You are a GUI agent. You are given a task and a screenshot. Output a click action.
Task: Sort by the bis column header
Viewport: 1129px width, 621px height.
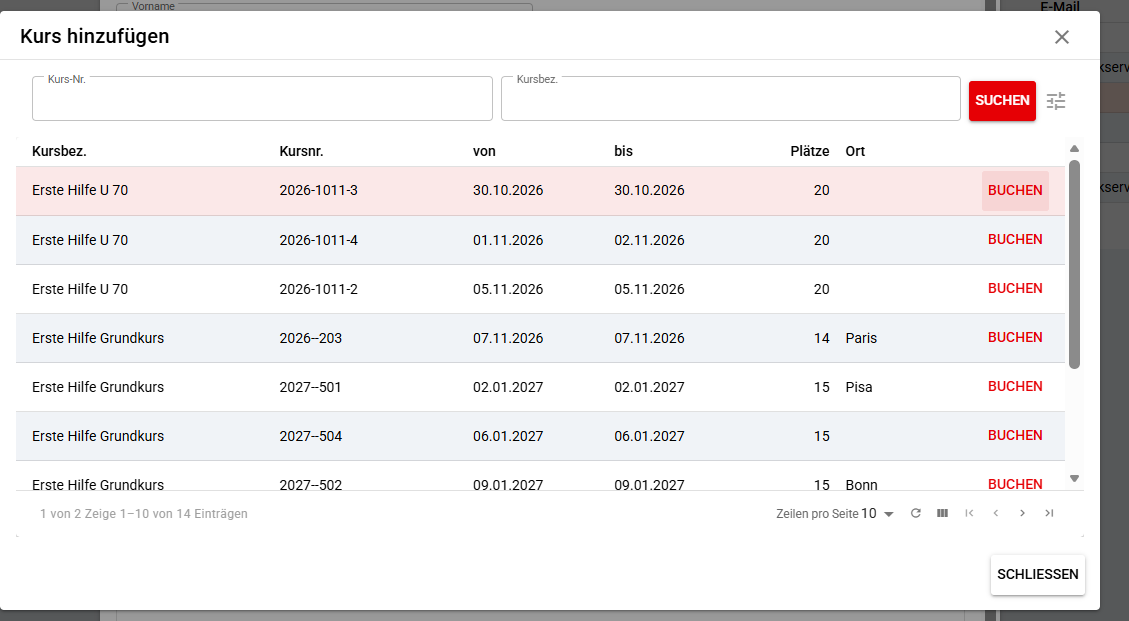[624, 151]
